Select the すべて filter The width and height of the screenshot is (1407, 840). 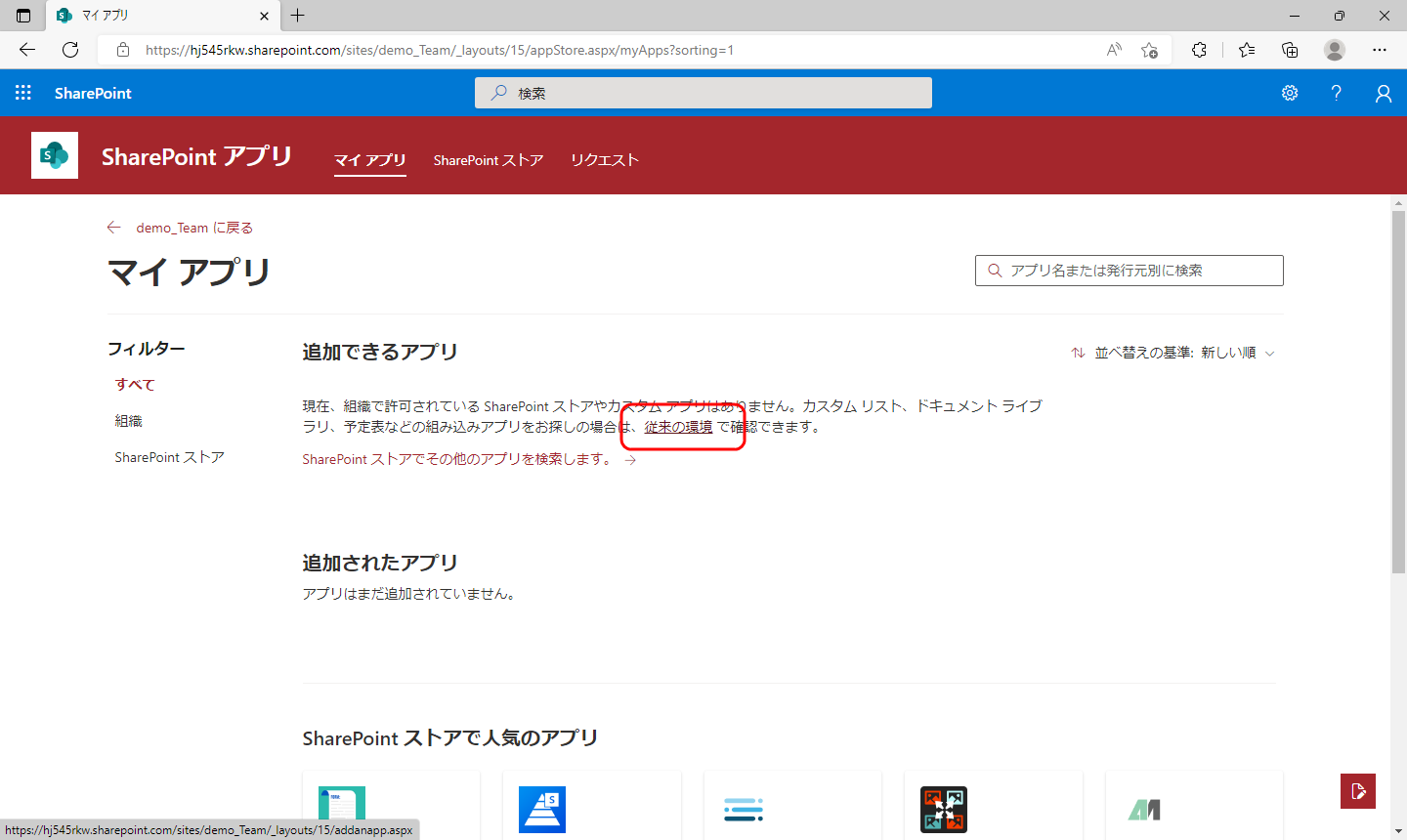pyautogui.click(x=135, y=385)
